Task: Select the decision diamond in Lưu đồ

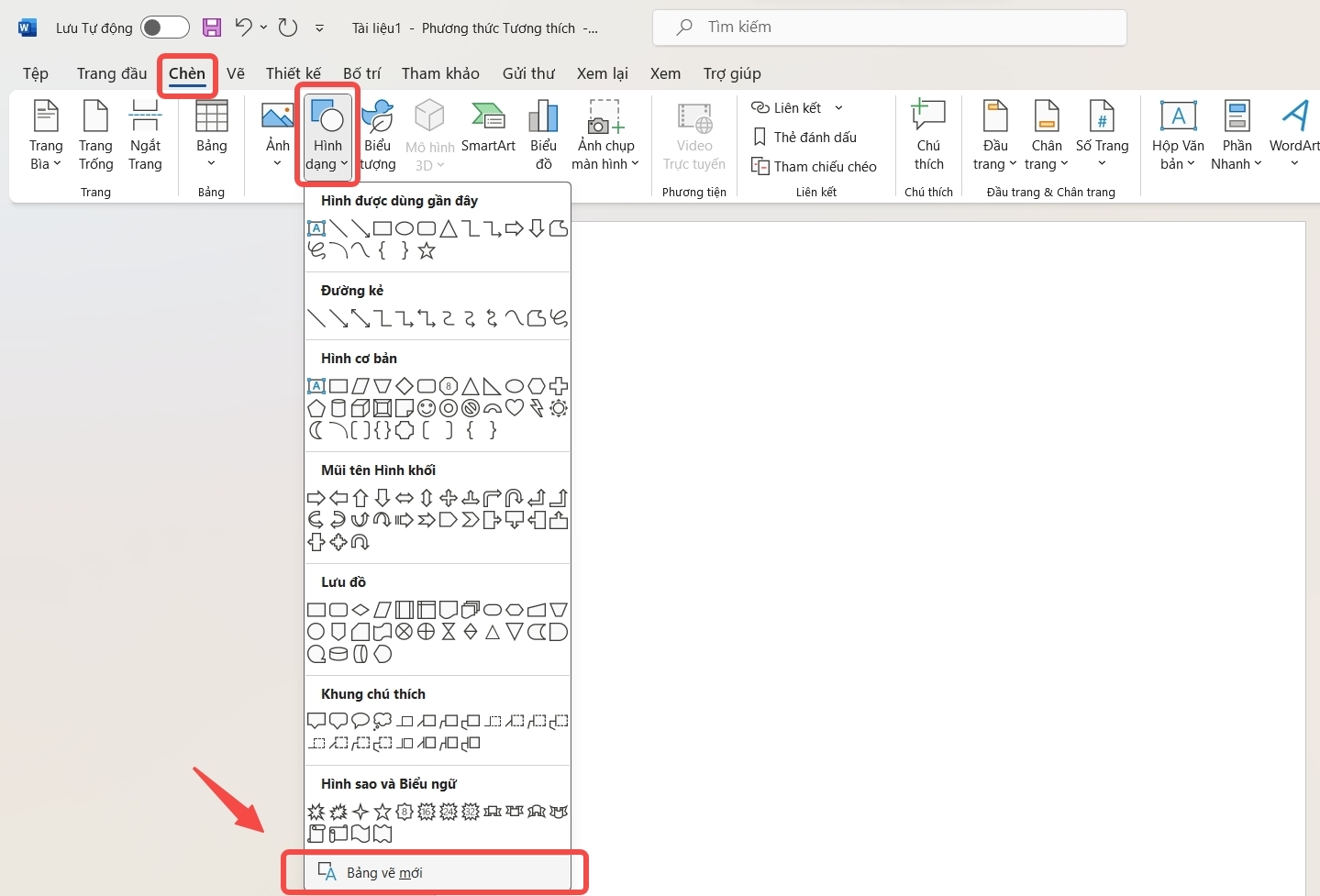Action: 361,610
